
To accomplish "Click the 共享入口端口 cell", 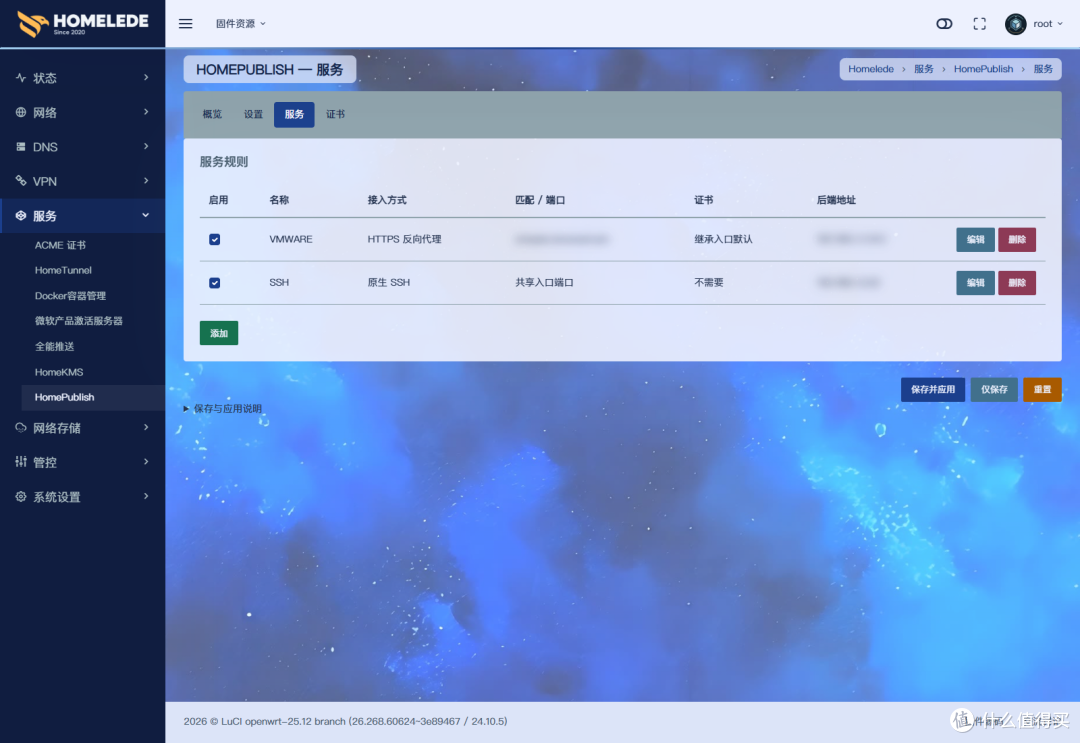I will pos(544,282).
